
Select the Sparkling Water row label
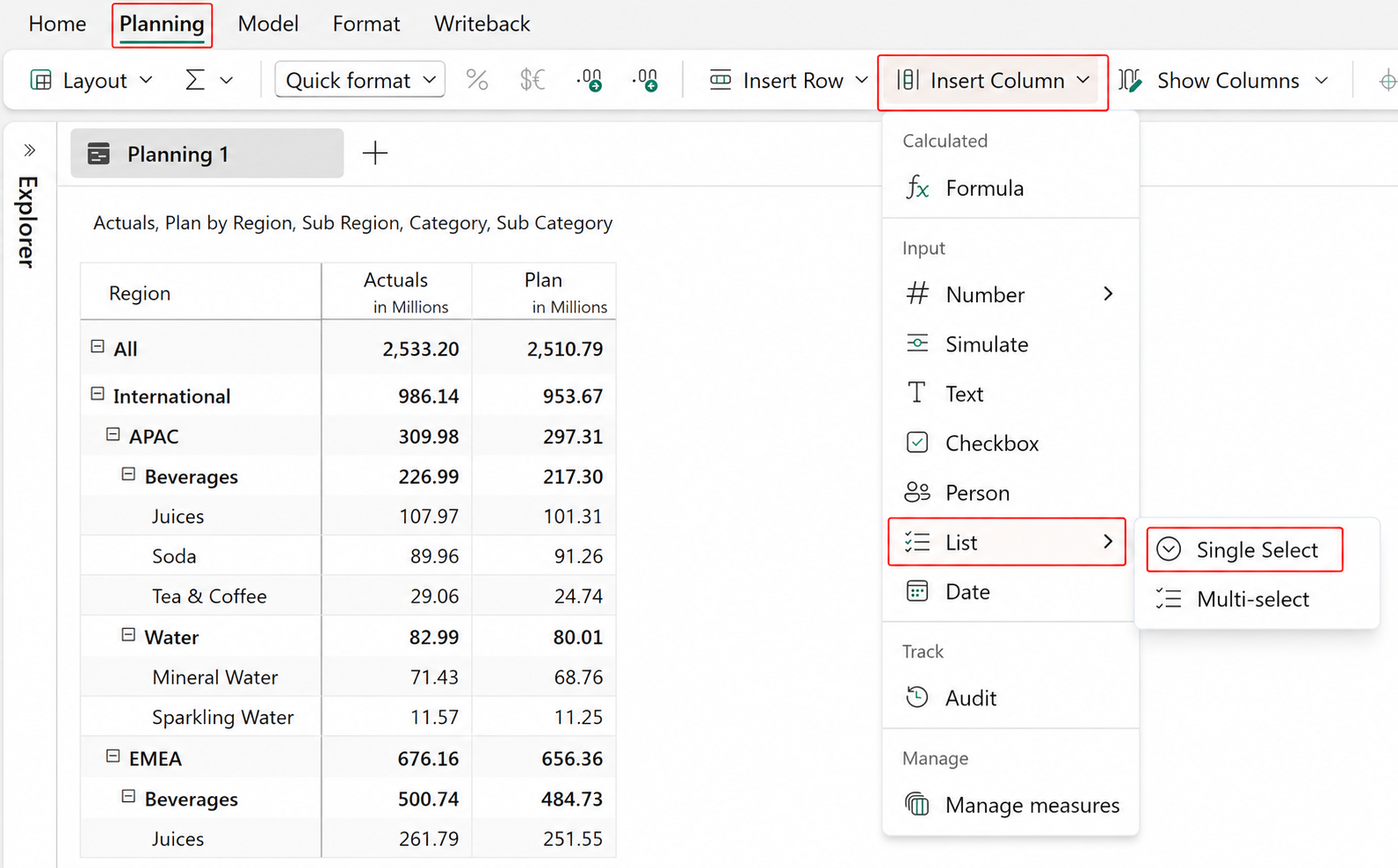click(x=222, y=718)
